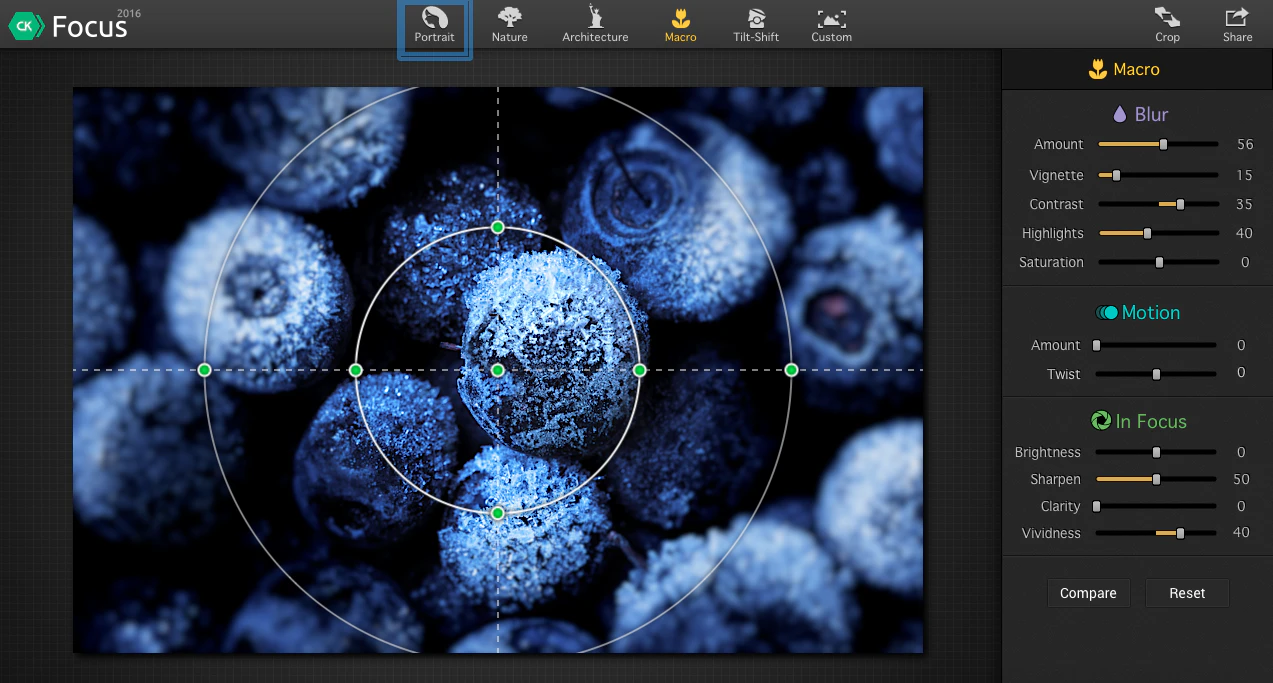
Task: Adjust the Brightness slider
Action: click(1155, 452)
